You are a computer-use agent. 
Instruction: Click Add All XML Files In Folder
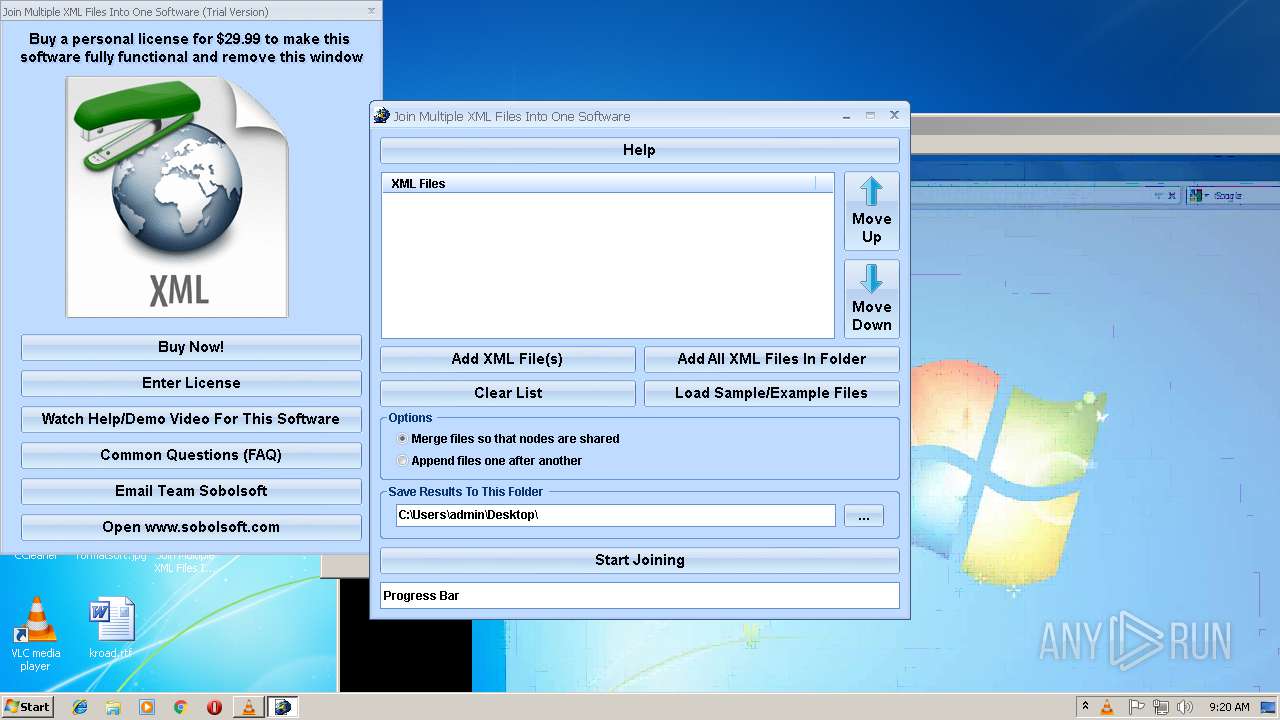[x=771, y=359]
